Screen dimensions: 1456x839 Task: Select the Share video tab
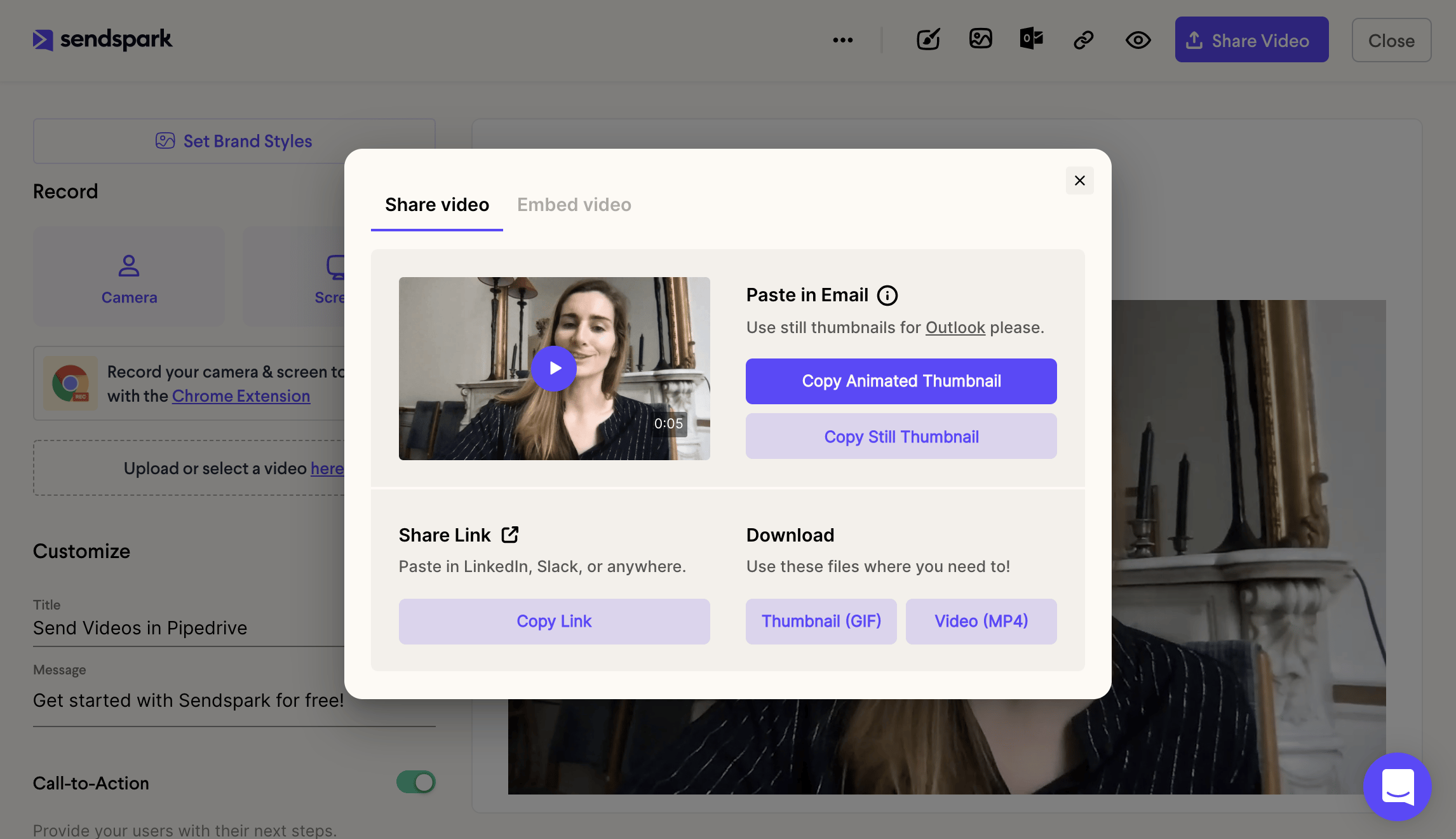437,205
